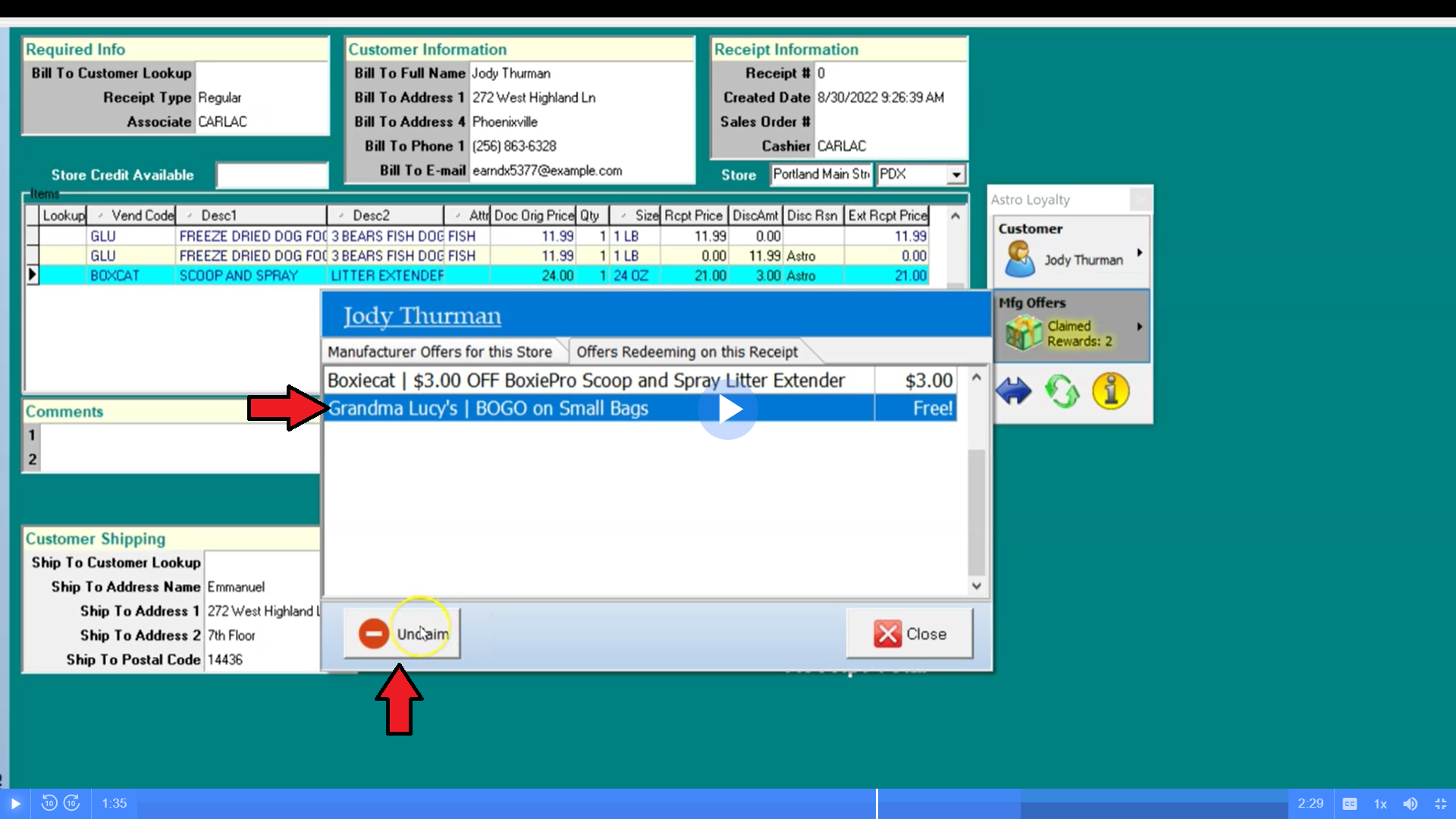Click the green refresh arrows icon
1456x819 pixels.
(x=1062, y=391)
